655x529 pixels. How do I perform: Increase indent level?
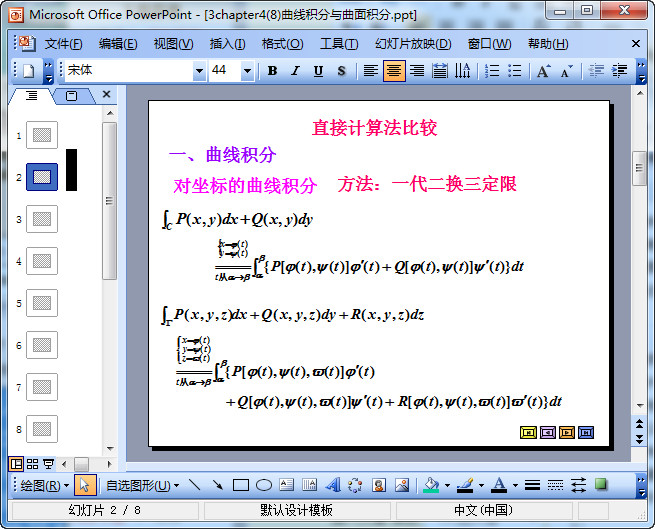619,71
